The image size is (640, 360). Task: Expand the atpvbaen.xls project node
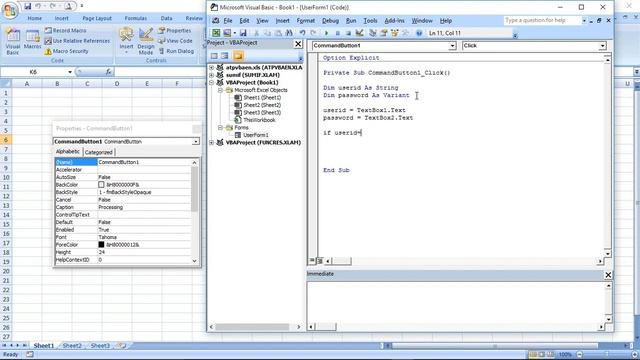pyautogui.click(x=211, y=68)
